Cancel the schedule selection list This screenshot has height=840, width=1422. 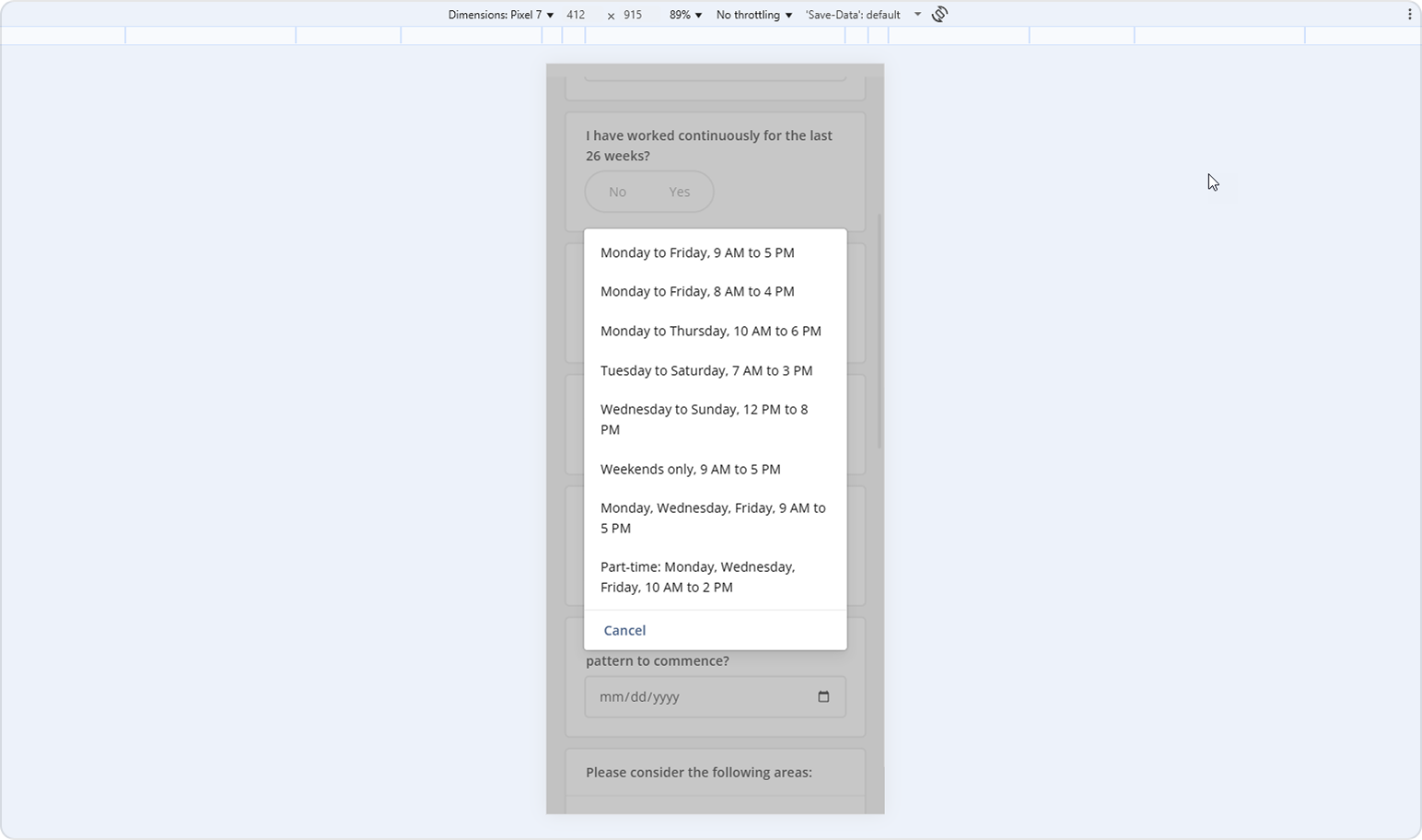click(x=624, y=630)
